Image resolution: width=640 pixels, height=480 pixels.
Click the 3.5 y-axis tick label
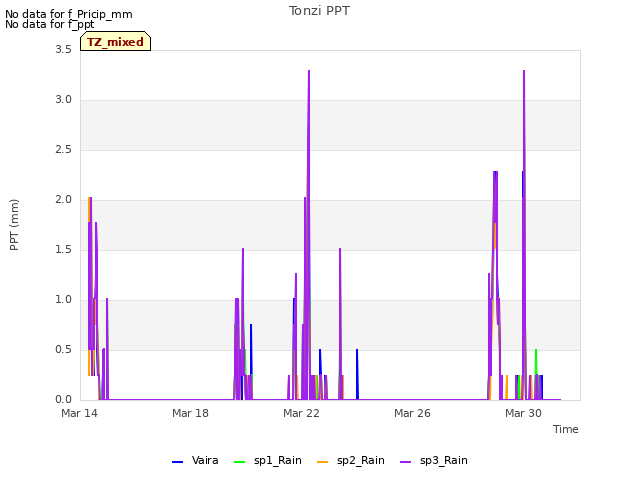click(63, 50)
